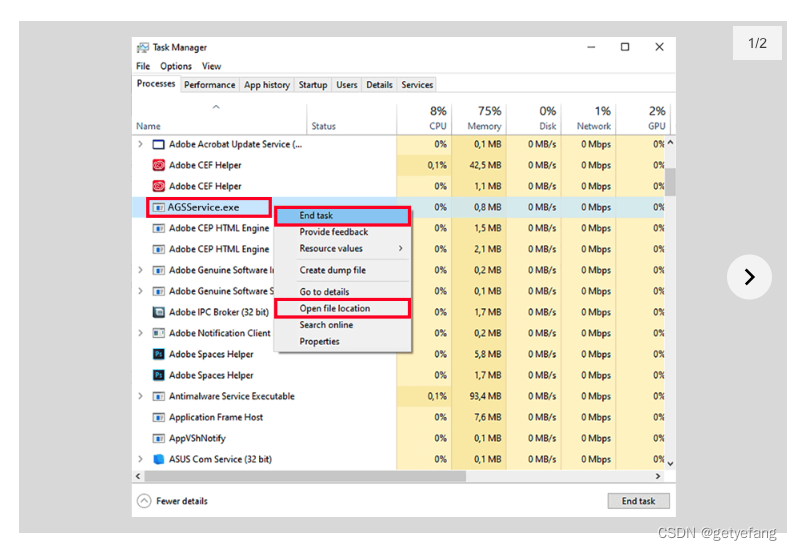Sort by the Memory column header
Screen dimensions: 792x550
[479, 119]
